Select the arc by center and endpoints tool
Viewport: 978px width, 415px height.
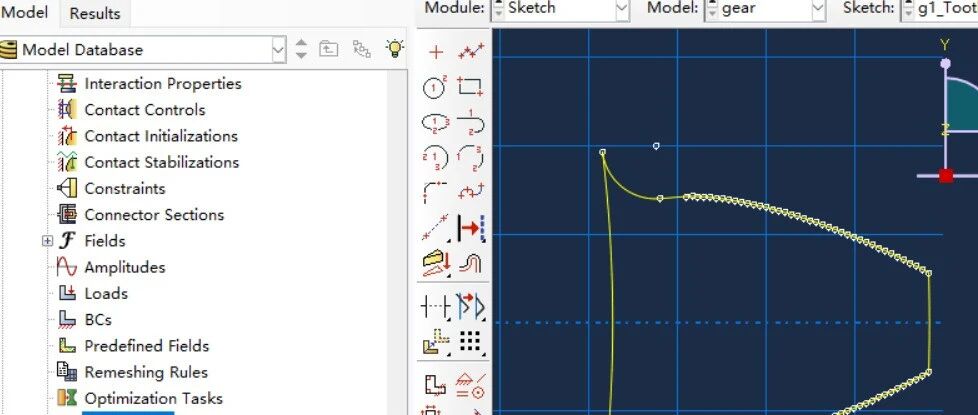[435, 158]
